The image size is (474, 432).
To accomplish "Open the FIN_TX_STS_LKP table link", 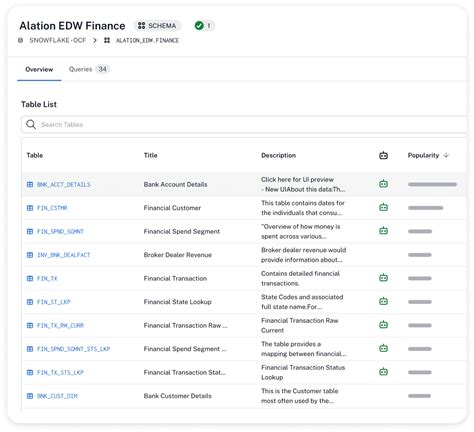I will pyautogui.click(x=60, y=372).
